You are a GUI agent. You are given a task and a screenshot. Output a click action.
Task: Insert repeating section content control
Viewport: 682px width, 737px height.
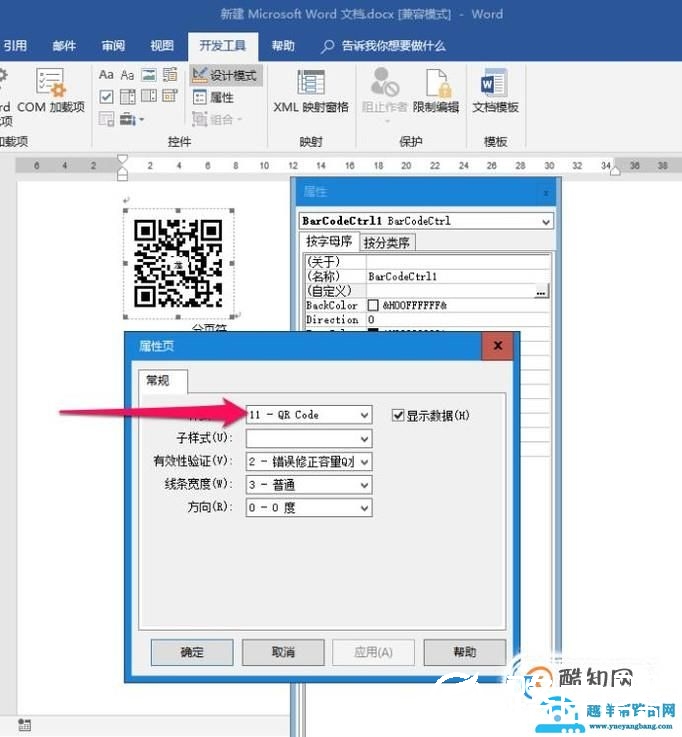click(106, 119)
